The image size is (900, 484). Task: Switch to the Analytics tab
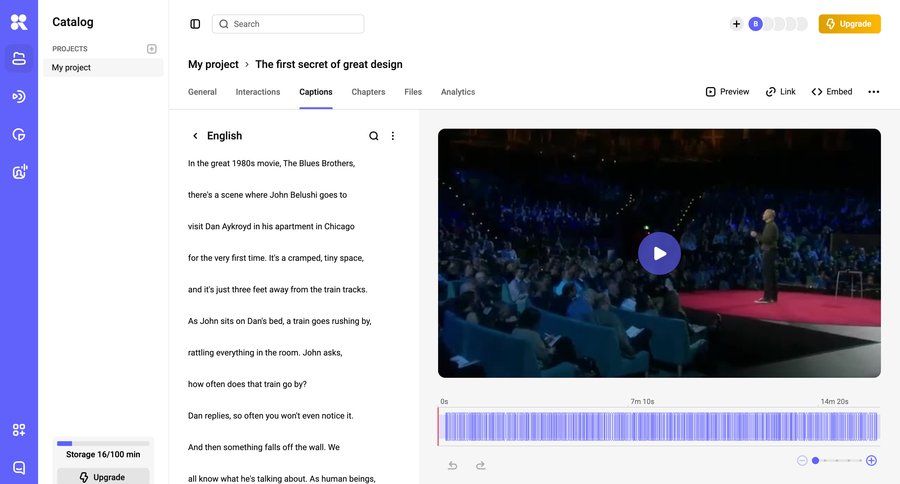458,92
